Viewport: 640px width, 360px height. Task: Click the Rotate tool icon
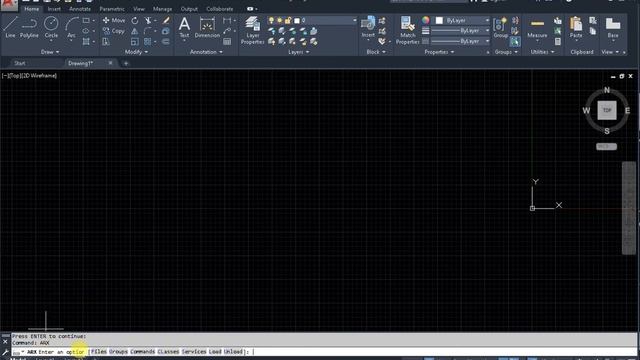tap(135, 20)
